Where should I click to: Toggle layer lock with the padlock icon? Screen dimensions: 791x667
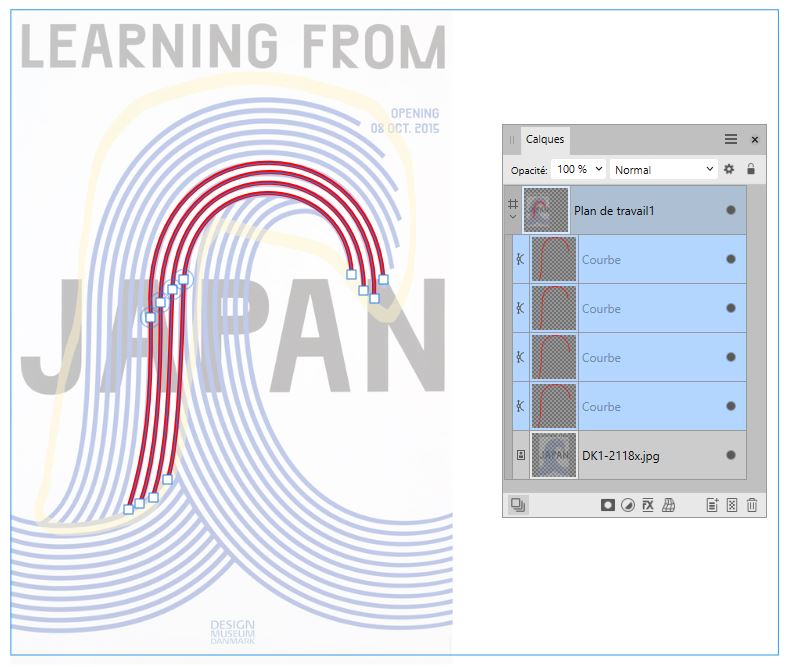(x=751, y=169)
